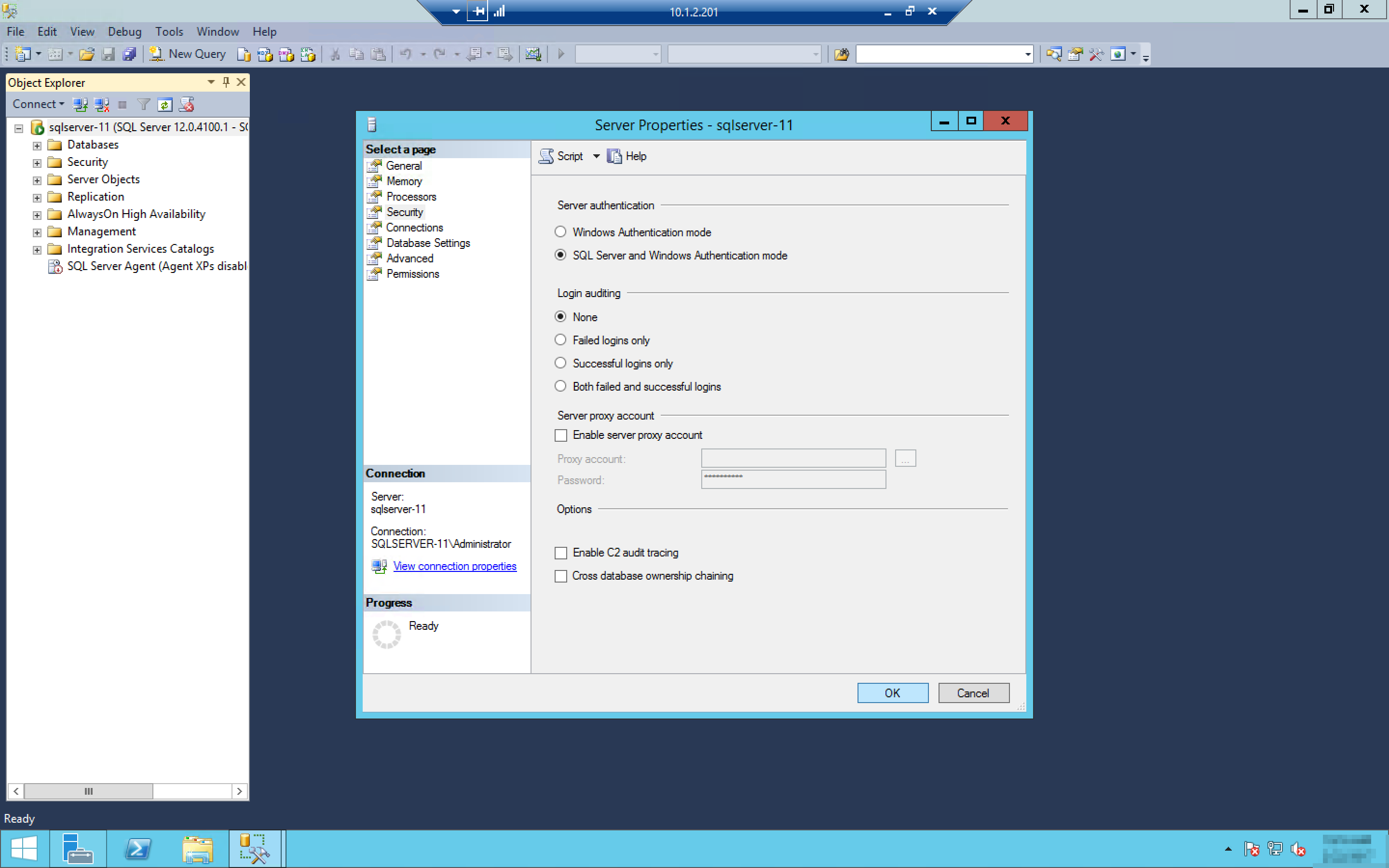Click the Open File toolbar icon
Image resolution: width=1389 pixels, height=868 pixels.
coord(87,54)
